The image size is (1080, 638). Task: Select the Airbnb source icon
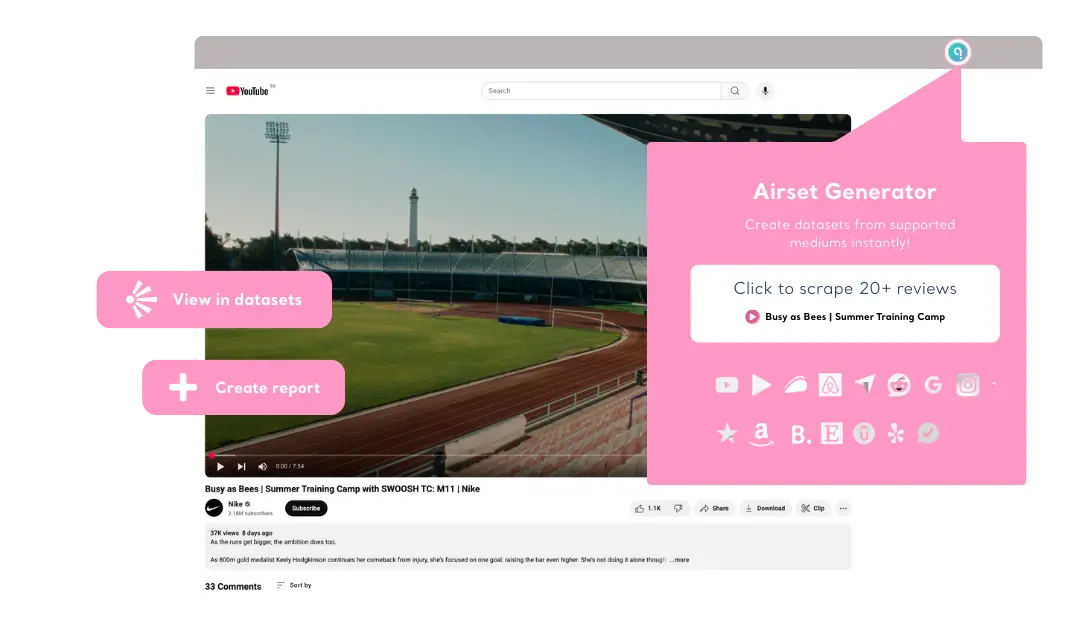[829, 385]
